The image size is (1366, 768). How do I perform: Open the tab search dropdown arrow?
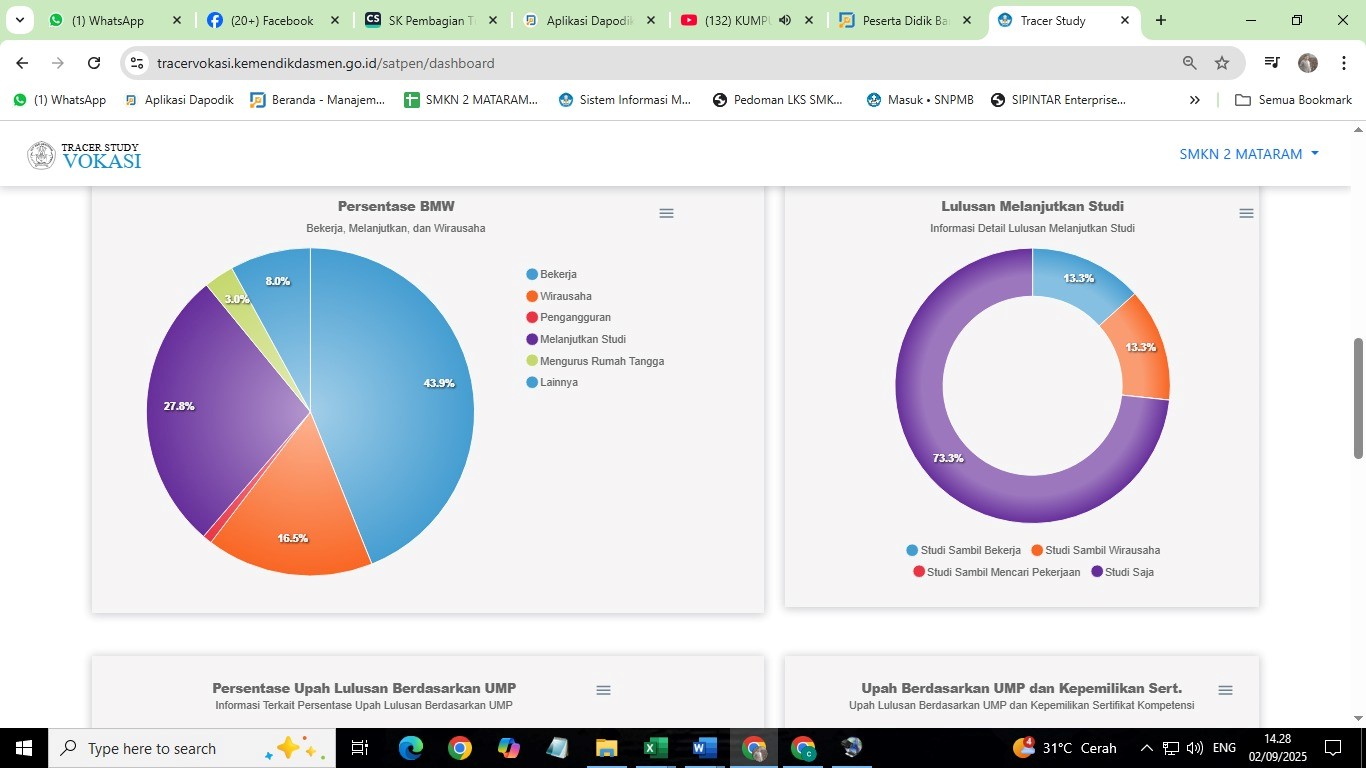pyautogui.click(x=19, y=20)
